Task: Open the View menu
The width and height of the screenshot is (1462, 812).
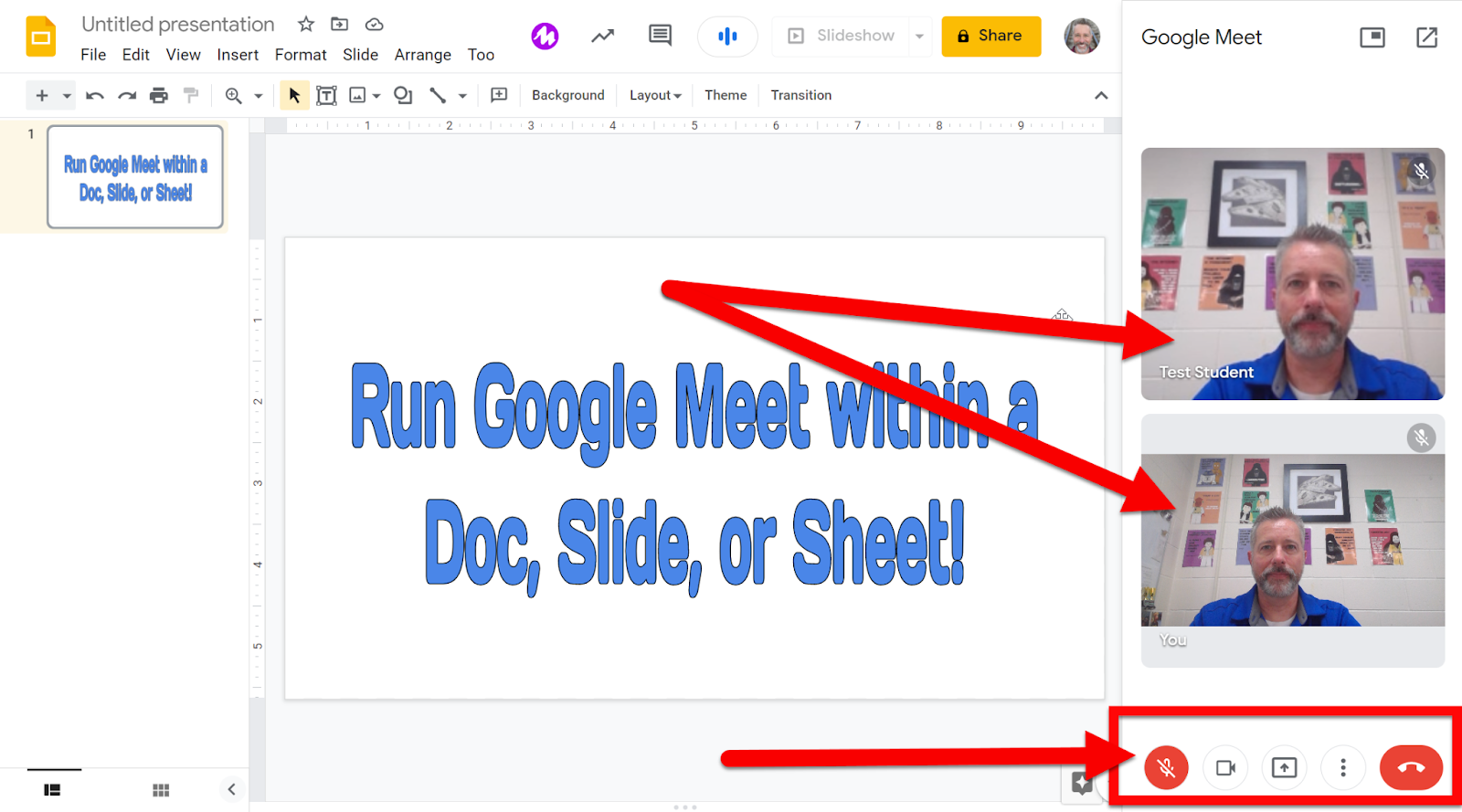Action: point(183,55)
